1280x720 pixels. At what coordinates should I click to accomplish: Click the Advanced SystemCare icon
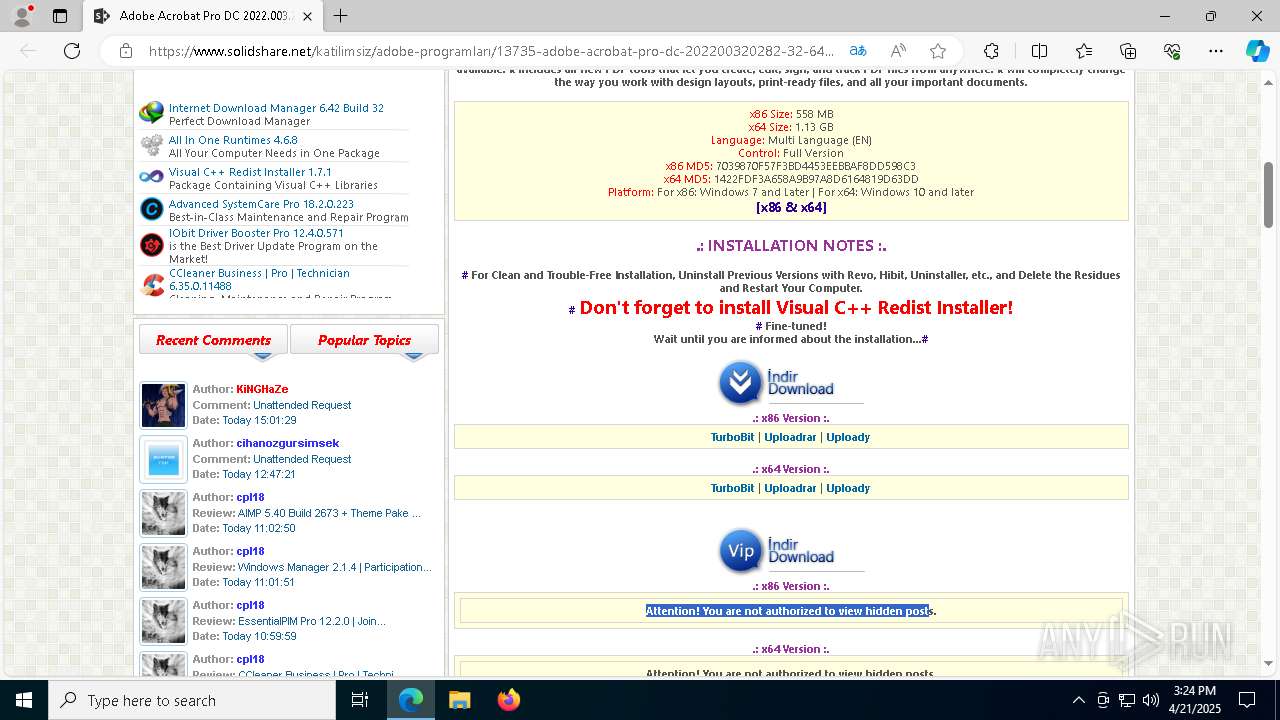click(152, 209)
